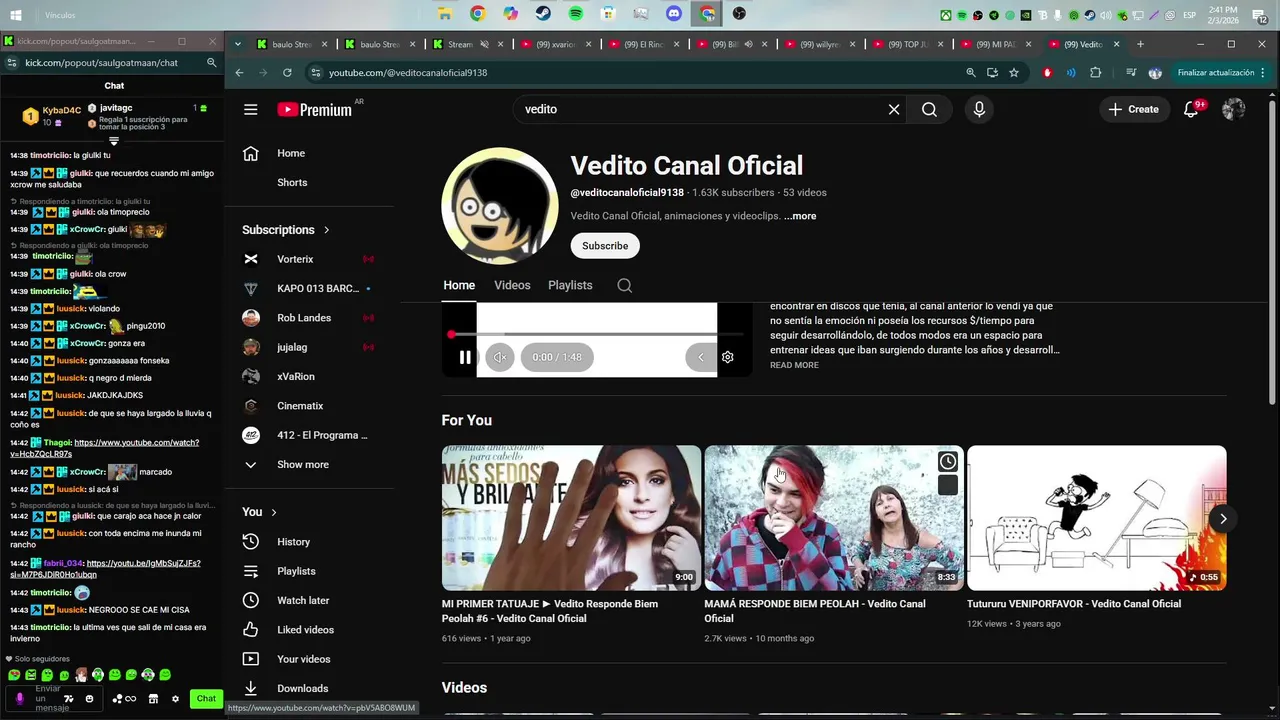The width and height of the screenshot is (1280, 720).
Task: Start voice search with microphone icon
Action: (979, 109)
